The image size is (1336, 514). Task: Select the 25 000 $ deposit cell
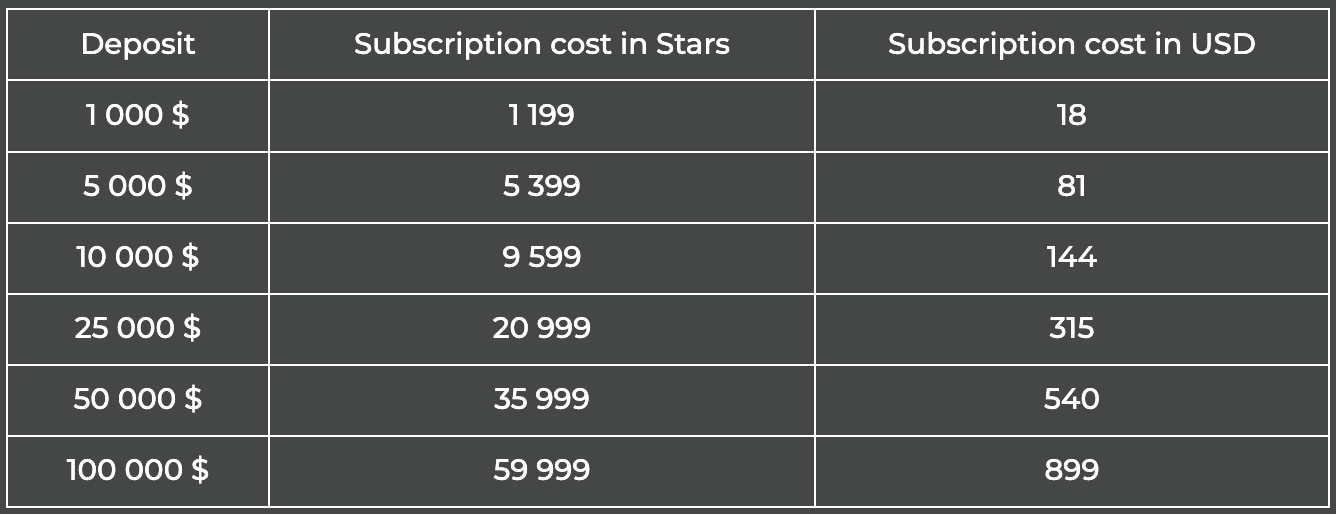pos(138,329)
